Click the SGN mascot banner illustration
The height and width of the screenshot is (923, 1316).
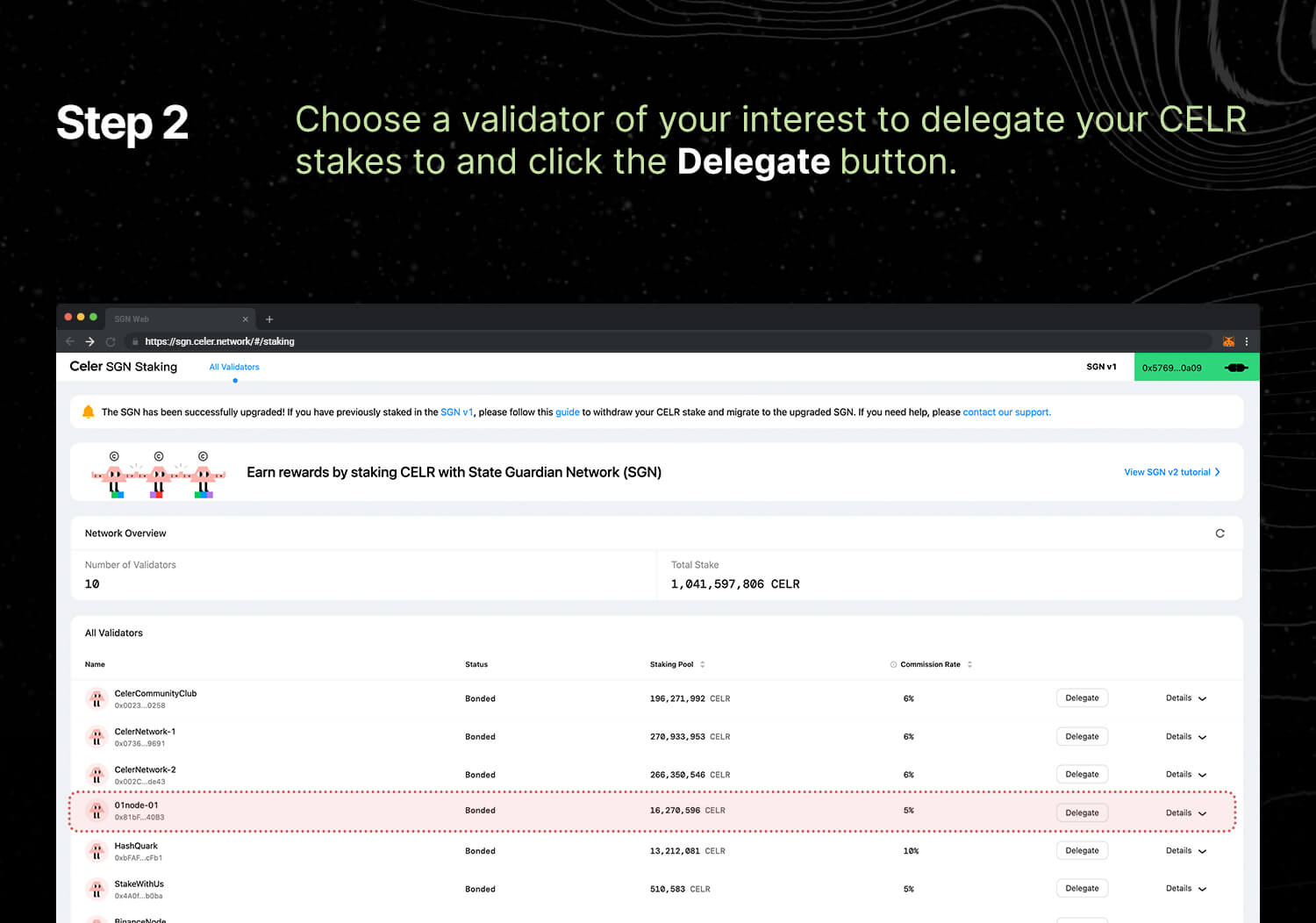[158, 474]
